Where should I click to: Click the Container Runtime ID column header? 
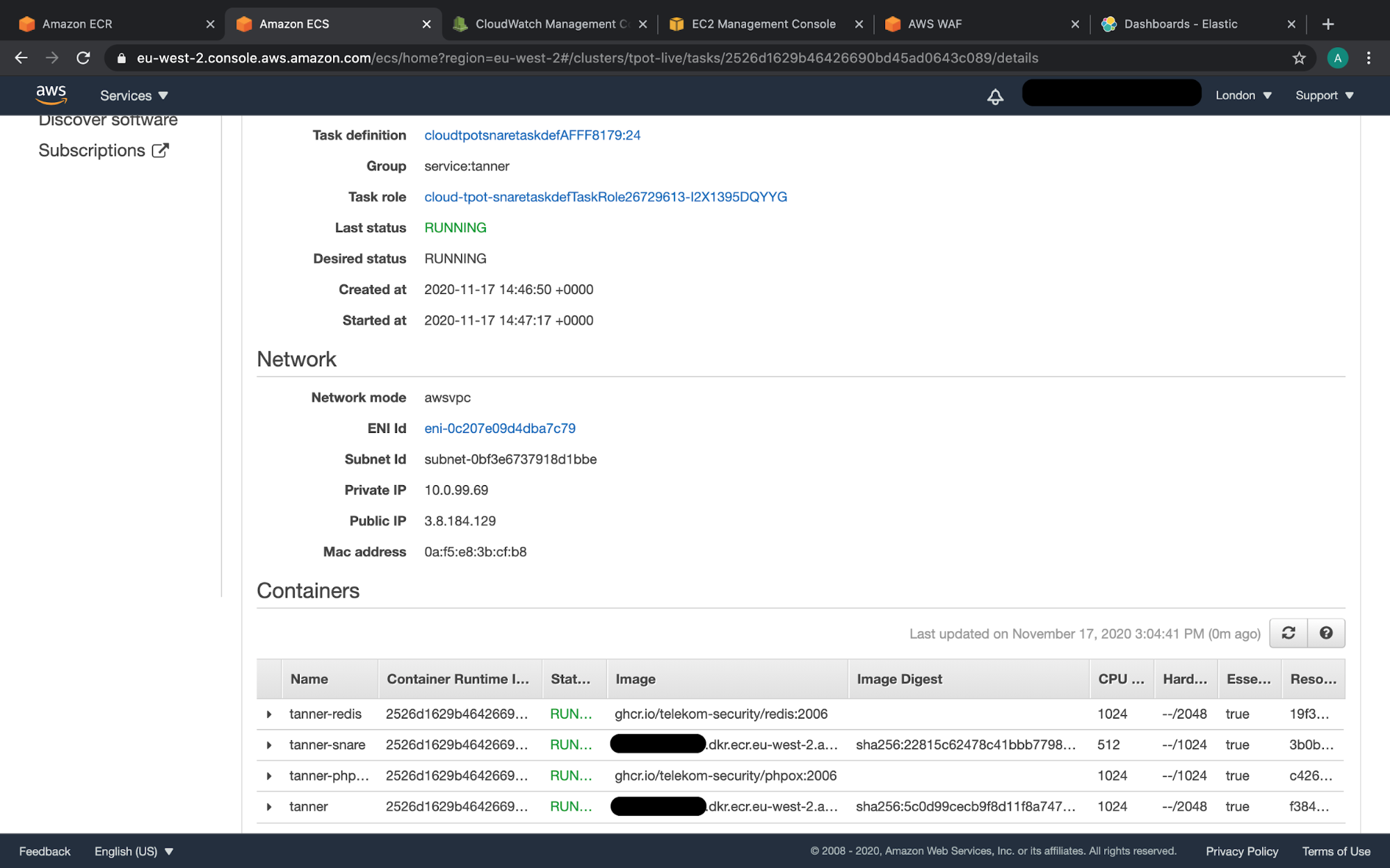[460, 679]
